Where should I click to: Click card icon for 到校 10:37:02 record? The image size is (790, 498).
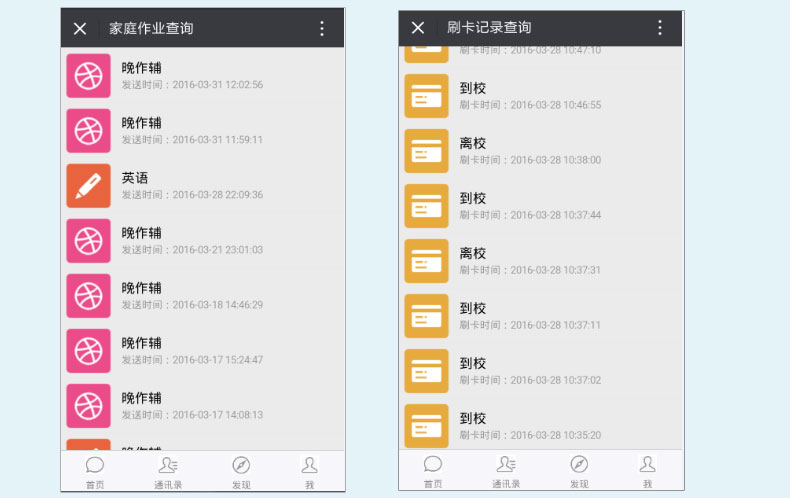point(427,371)
